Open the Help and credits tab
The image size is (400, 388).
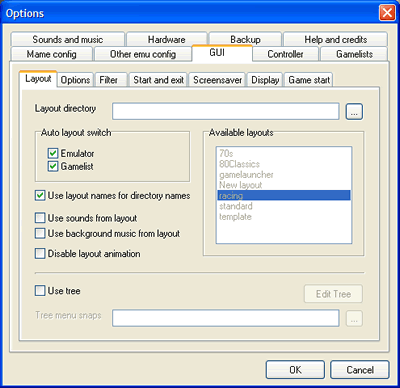(335, 39)
